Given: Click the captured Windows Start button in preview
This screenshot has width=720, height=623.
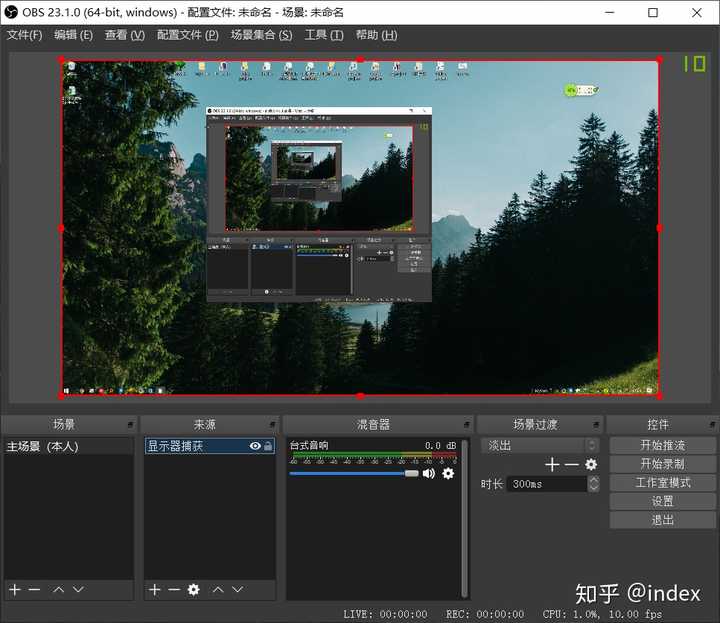Looking at the screenshot, I should (x=66, y=391).
